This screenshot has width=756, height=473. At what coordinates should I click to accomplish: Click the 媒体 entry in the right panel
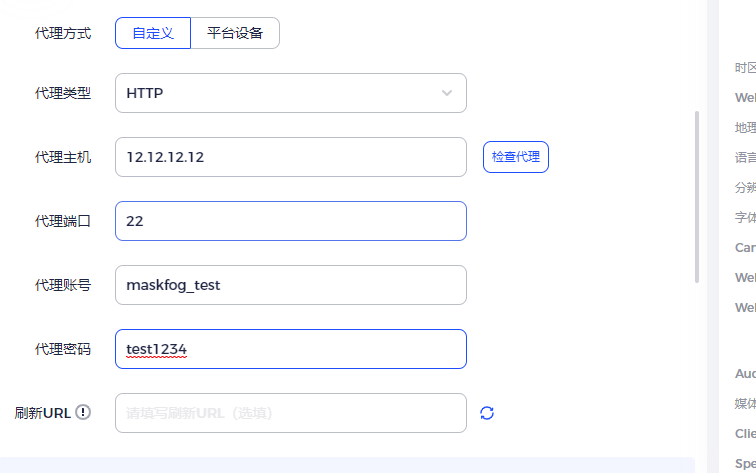tap(745, 404)
